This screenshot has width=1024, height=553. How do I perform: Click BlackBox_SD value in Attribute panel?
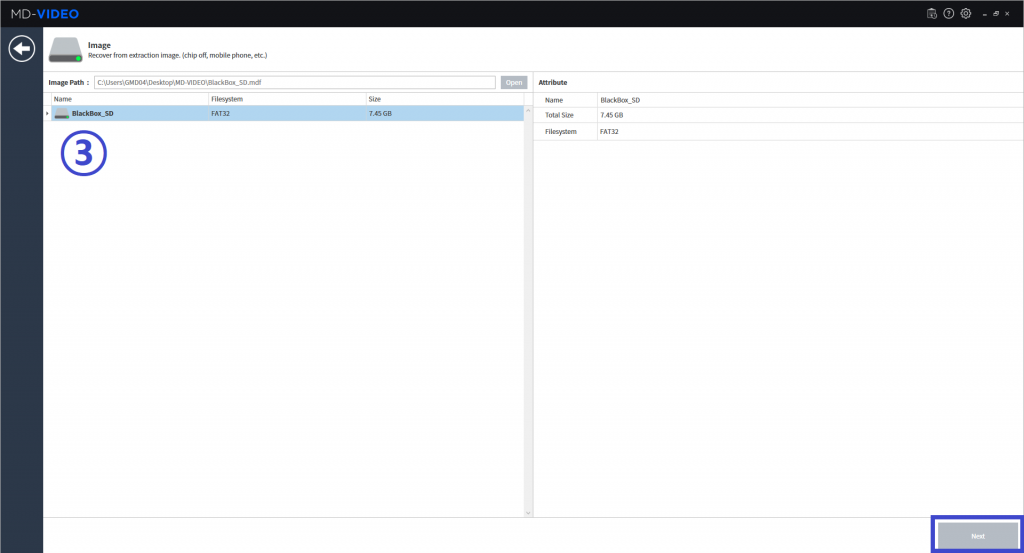point(620,100)
